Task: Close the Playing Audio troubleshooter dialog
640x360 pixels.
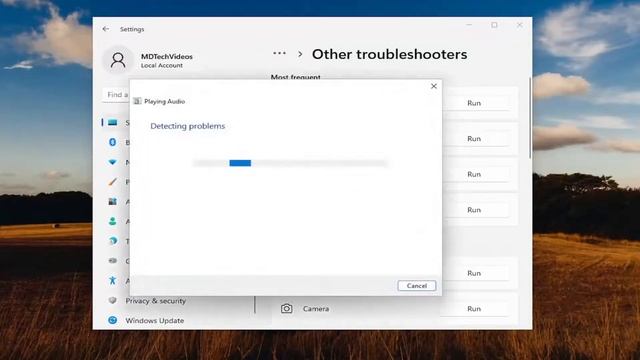Action: click(x=434, y=86)
